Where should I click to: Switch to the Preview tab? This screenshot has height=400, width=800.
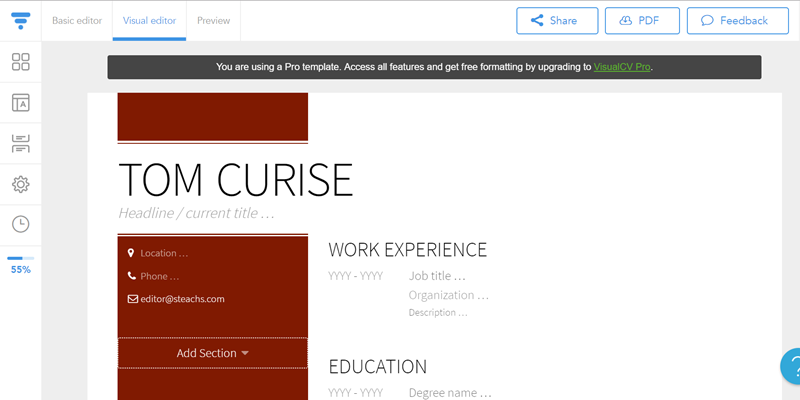click(213, 20)
